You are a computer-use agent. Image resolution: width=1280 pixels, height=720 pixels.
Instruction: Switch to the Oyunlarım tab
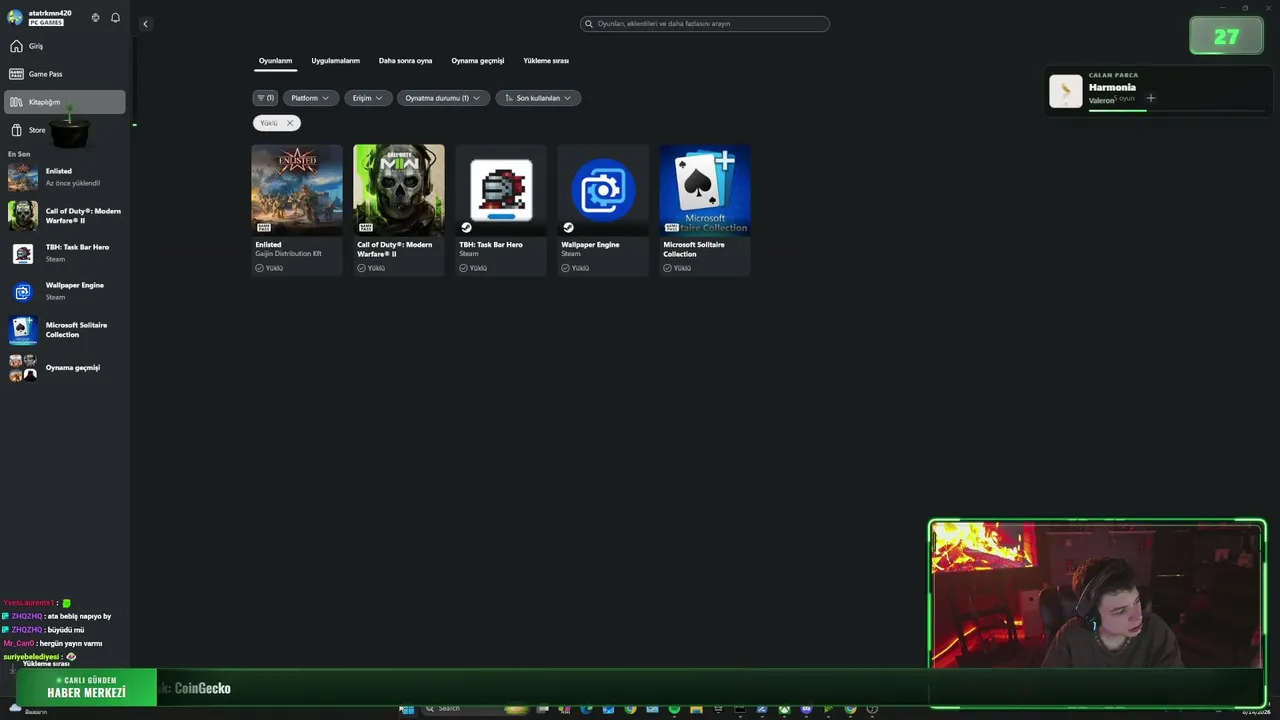[276, 61]
